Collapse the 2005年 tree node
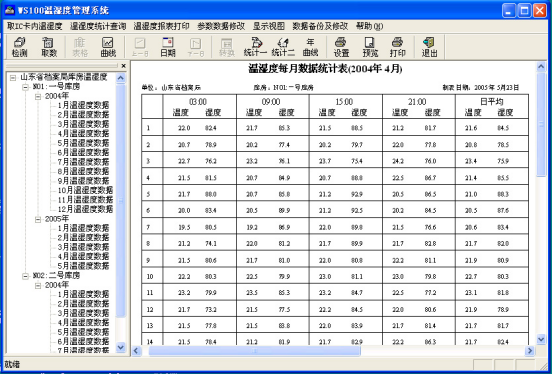Image resolution: width=552 pixels, height=374 pixels. point(38,219)
